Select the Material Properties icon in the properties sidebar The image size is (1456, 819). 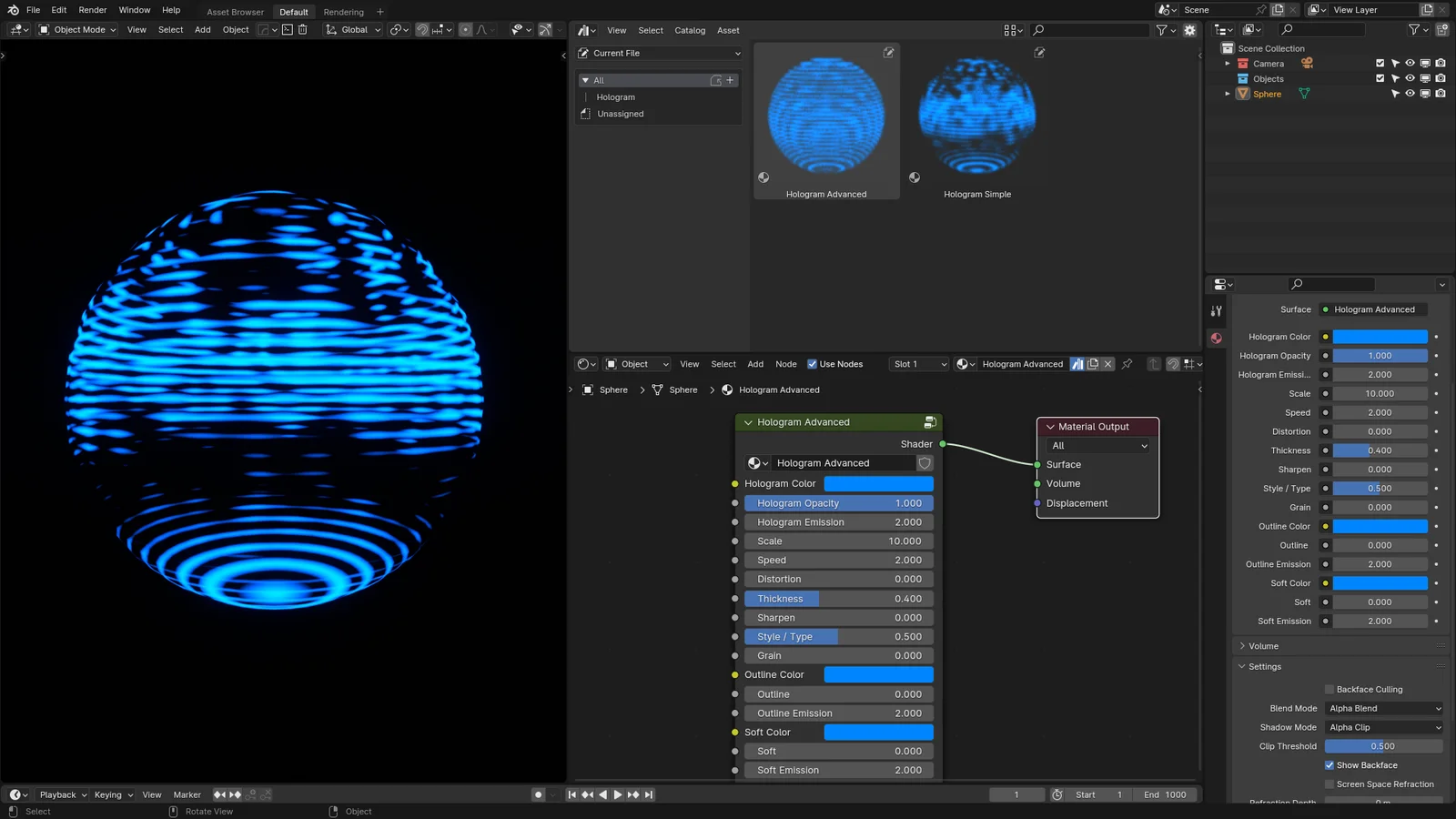point(1217,338)
